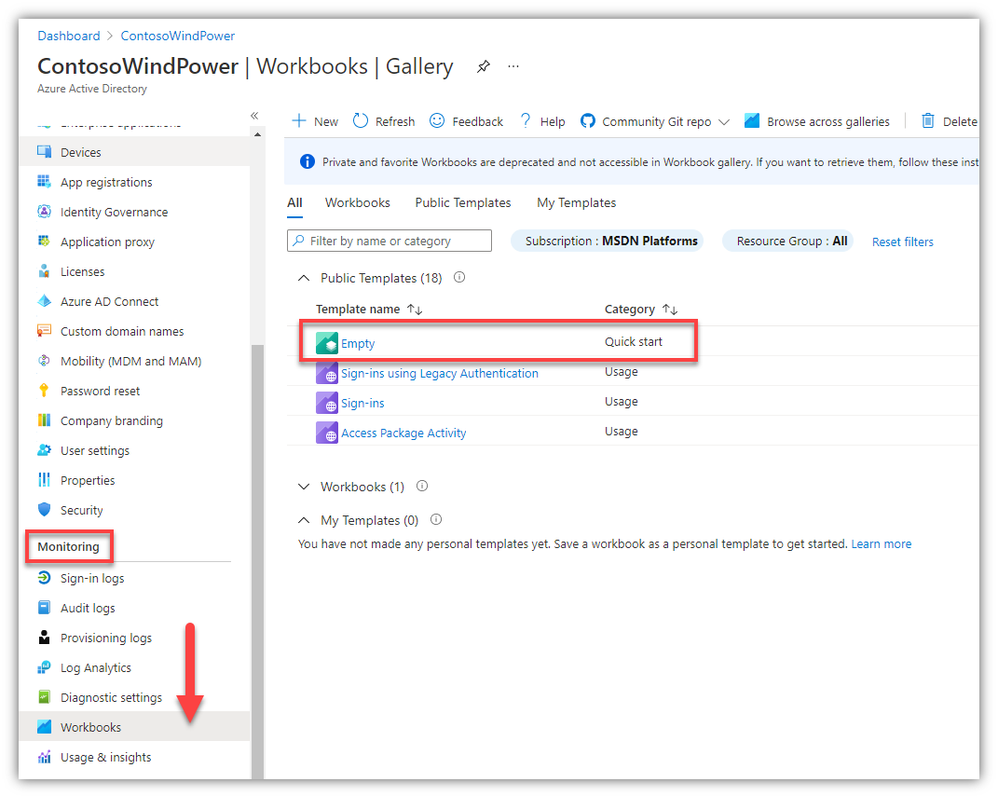Open Usage & insights in the sidebar

tap(134, 757)
